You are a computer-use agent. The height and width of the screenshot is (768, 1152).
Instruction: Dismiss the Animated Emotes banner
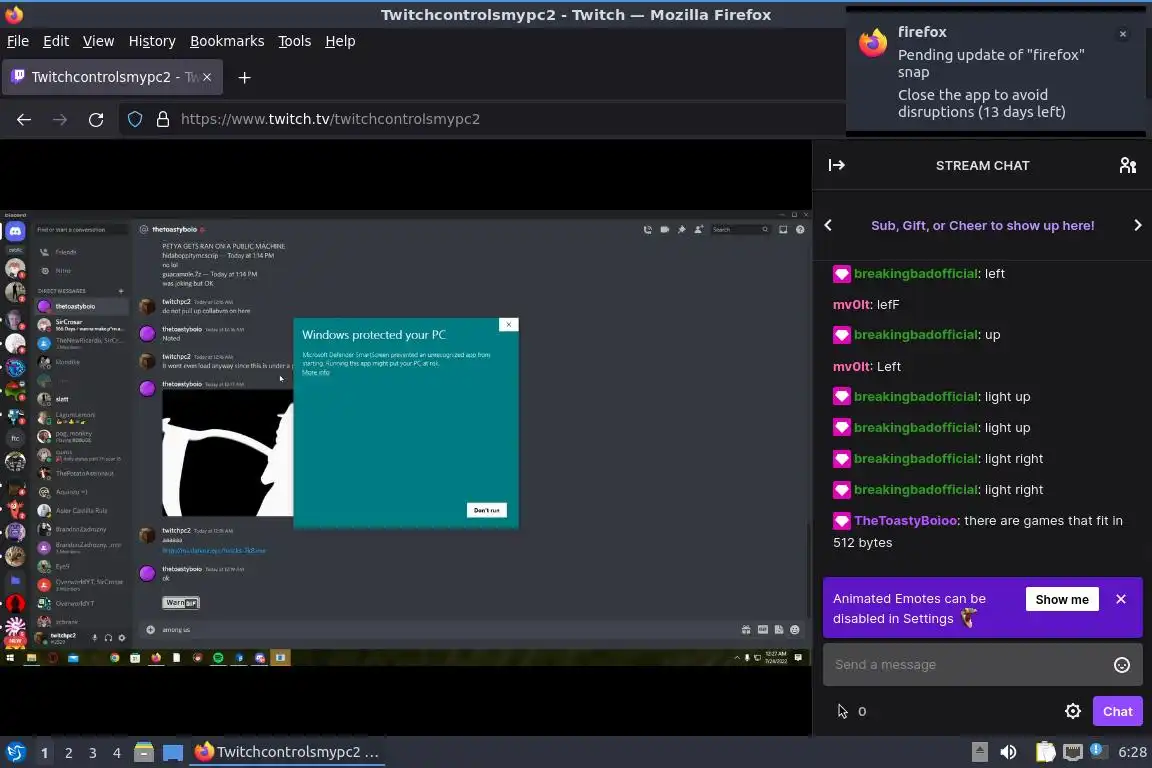click(1120, 600)
